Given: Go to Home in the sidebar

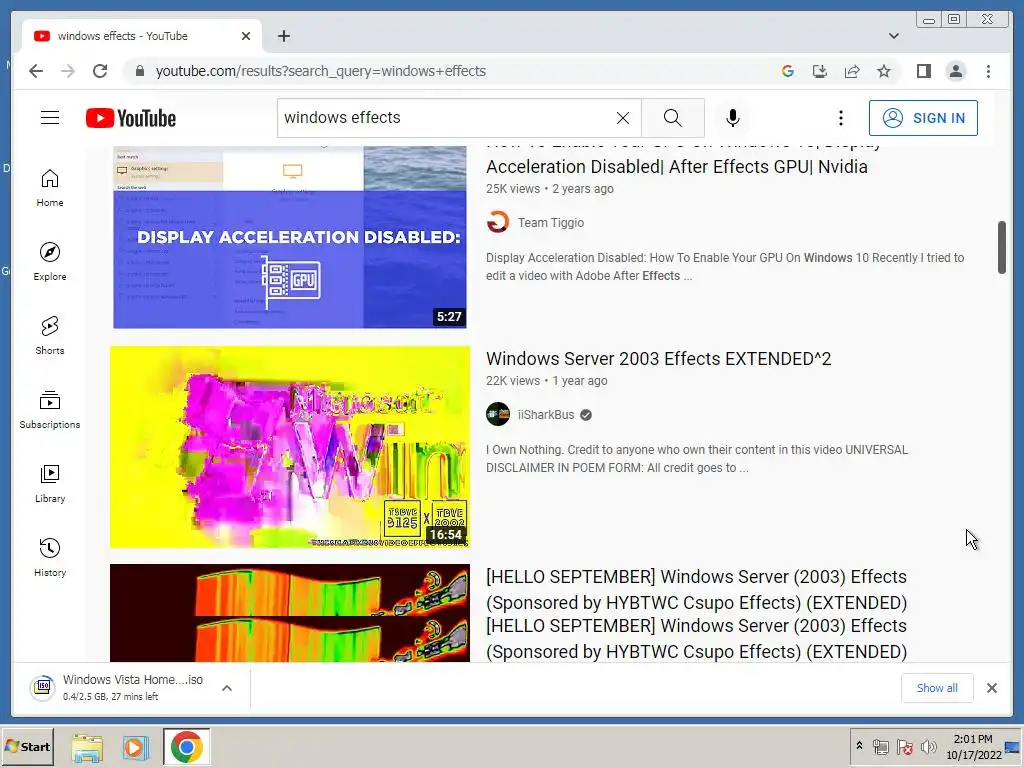Looking at the screenshot, I should (50, 188).
